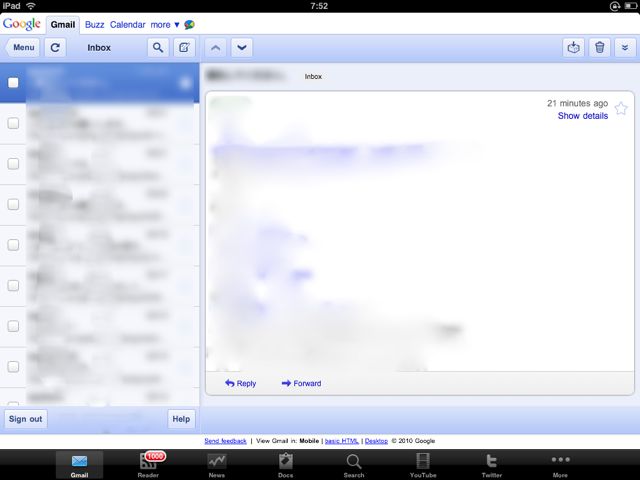Compose a new email with the pencil icon
Screen dimensions: 640x480
[x=184, y=48]
